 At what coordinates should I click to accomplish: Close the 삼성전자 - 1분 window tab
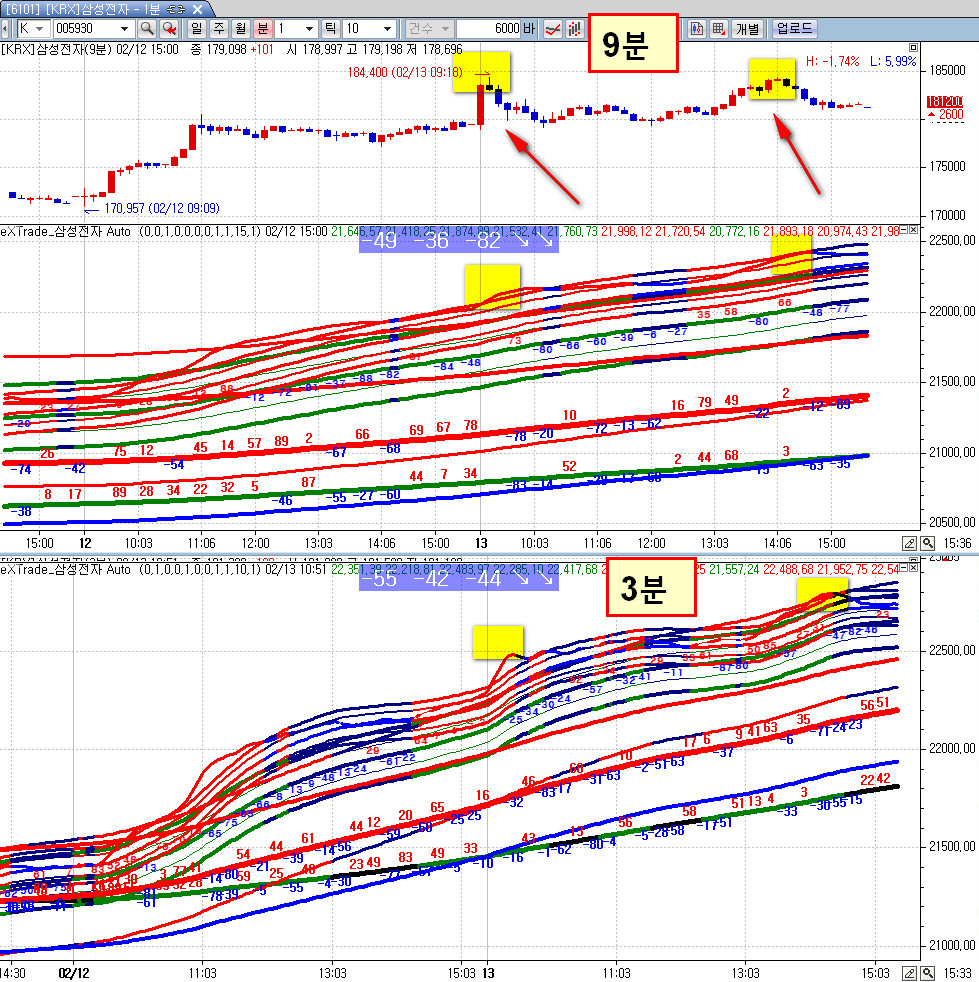pos(197,9)
